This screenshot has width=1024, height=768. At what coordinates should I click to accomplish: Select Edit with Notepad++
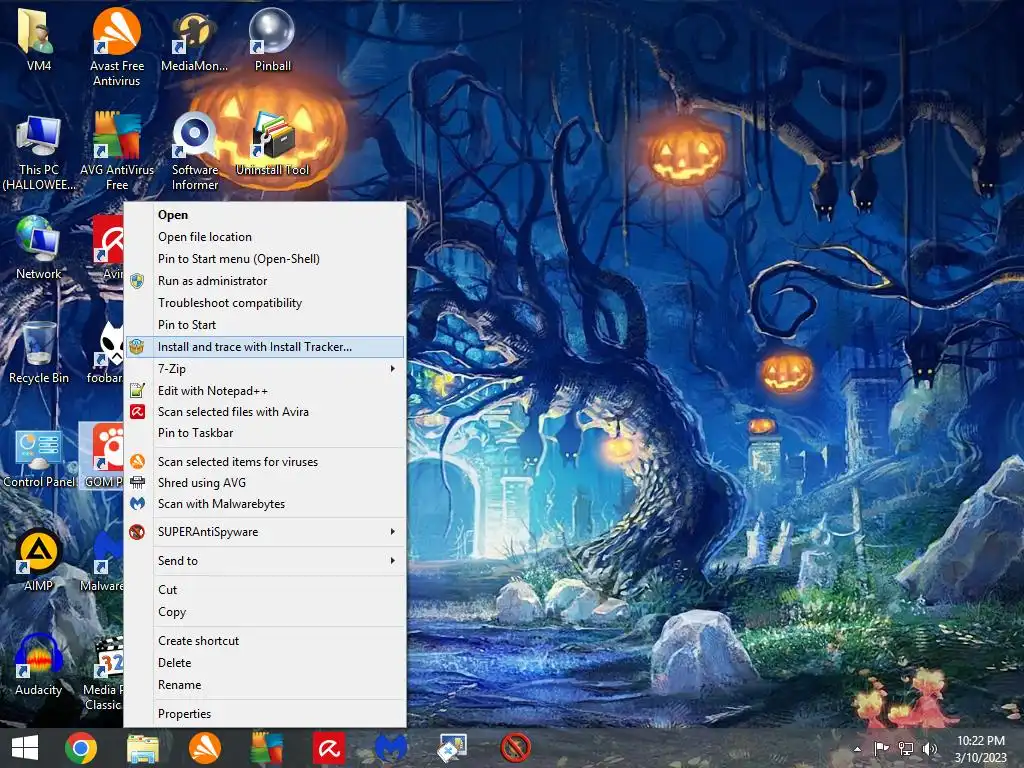264,391
